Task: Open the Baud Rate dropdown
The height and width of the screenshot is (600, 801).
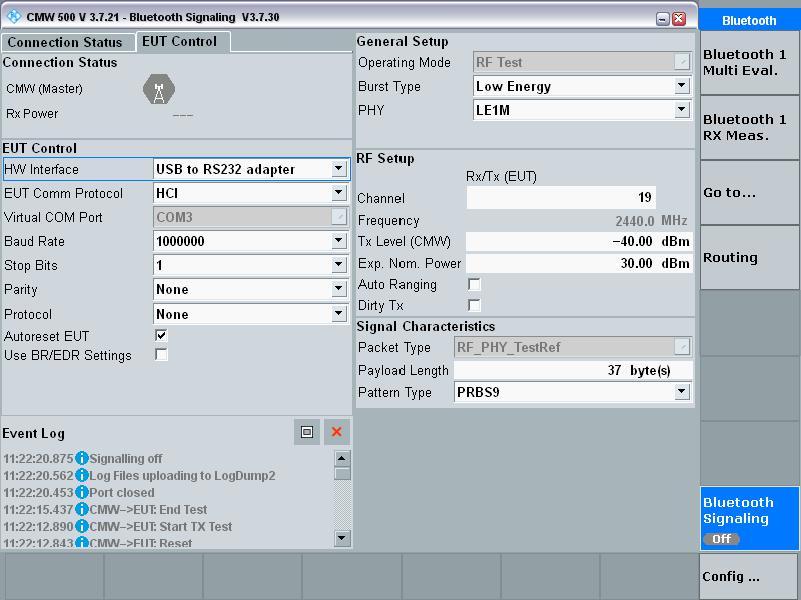Action: (339, 241)
